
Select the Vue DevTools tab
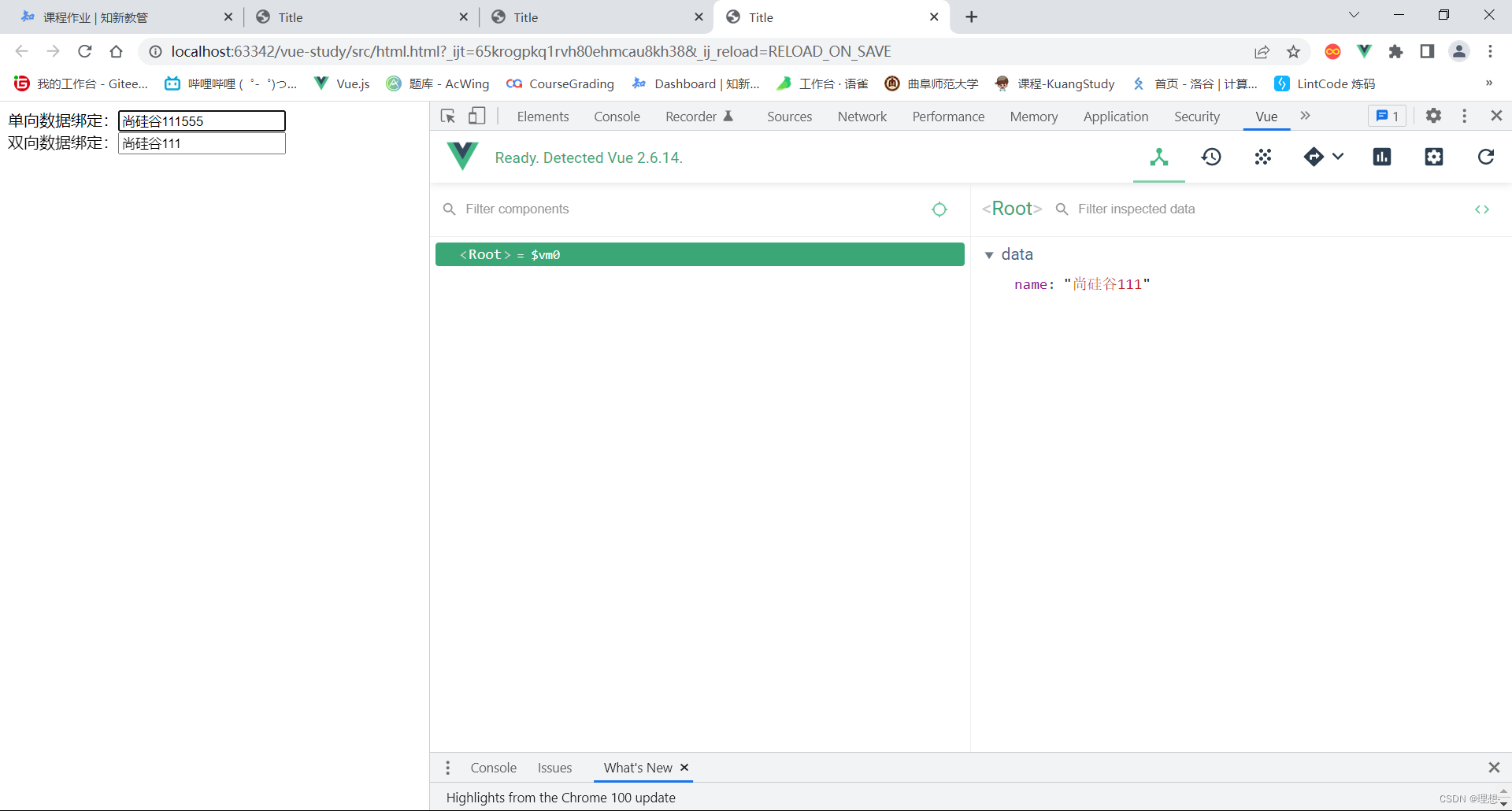pyautogui.click(x=1266, y=117)
